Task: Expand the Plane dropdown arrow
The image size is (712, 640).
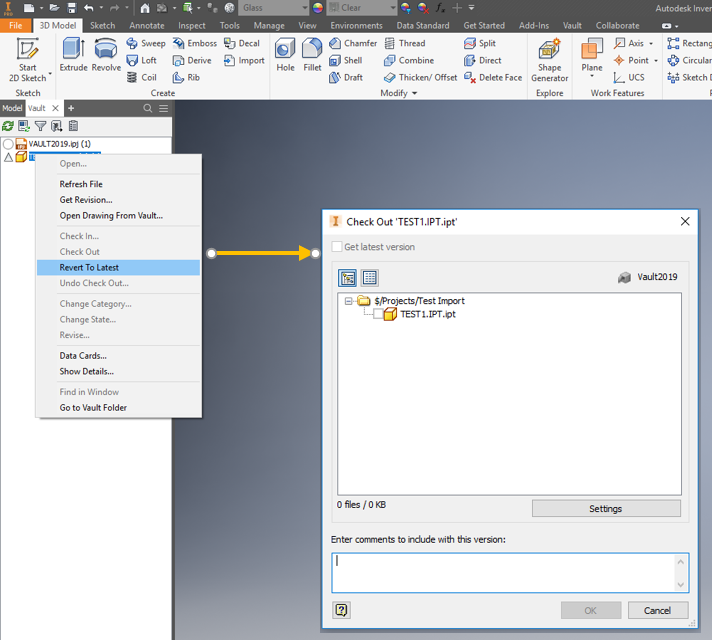Action: point(592,76)
